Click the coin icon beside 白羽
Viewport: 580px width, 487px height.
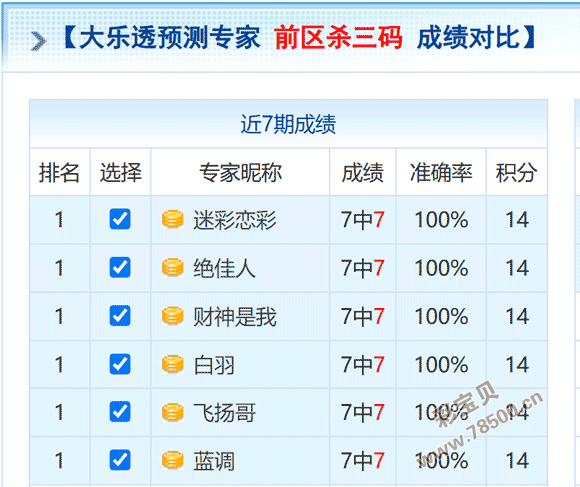172,364
